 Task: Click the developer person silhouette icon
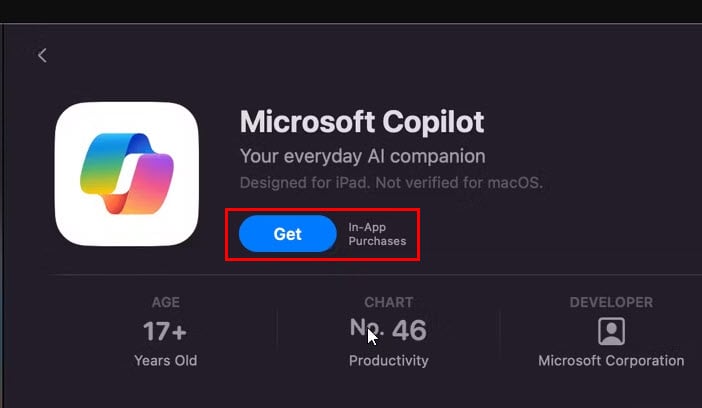(x=611, y=331)
